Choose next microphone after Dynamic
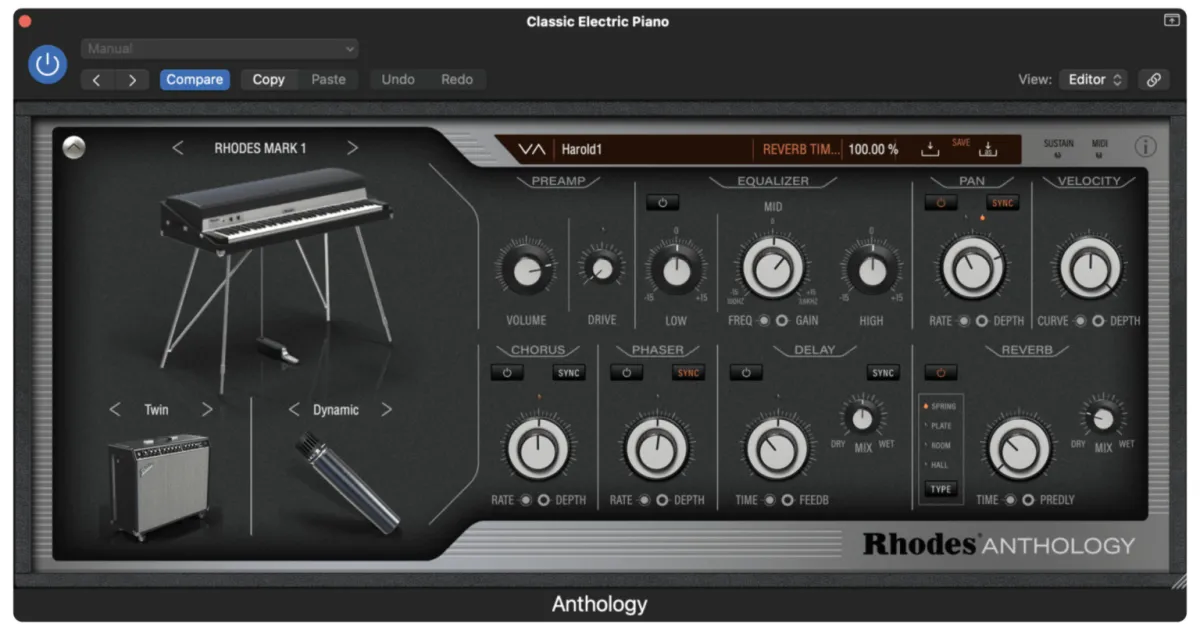 [386, 409]
